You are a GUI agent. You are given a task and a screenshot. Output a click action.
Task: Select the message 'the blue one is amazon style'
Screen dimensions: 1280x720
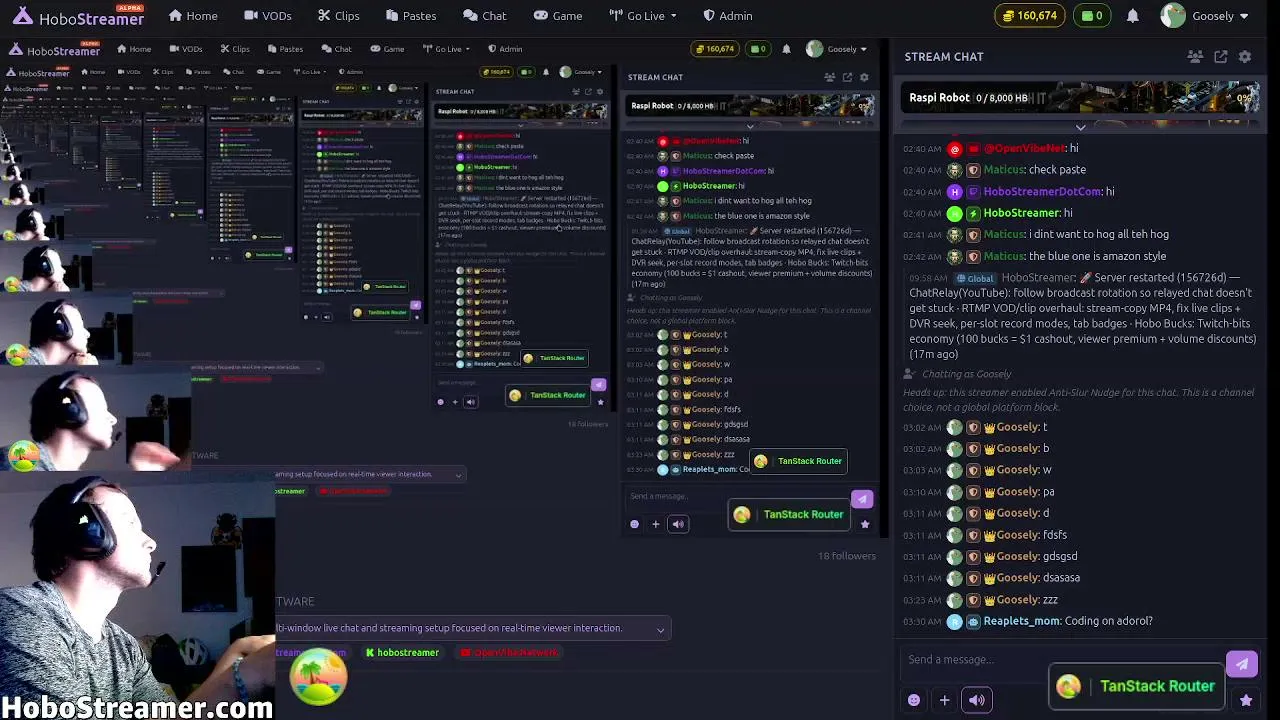pos(1097,256)
